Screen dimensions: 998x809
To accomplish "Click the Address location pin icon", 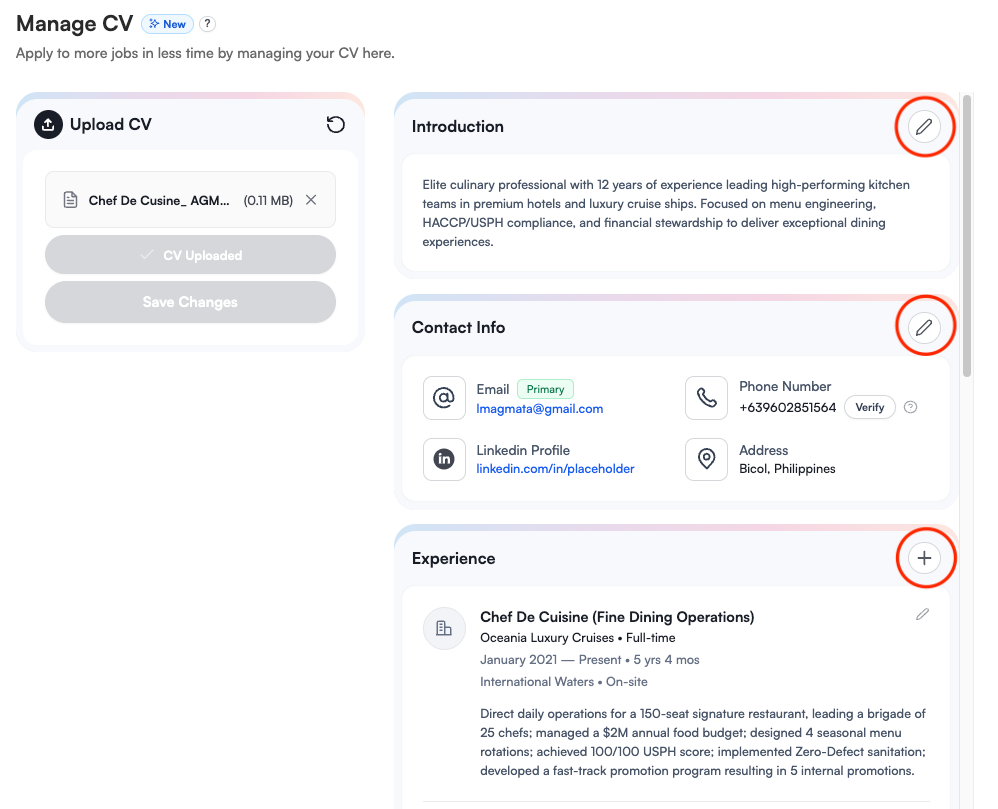I will pos(706,459).
